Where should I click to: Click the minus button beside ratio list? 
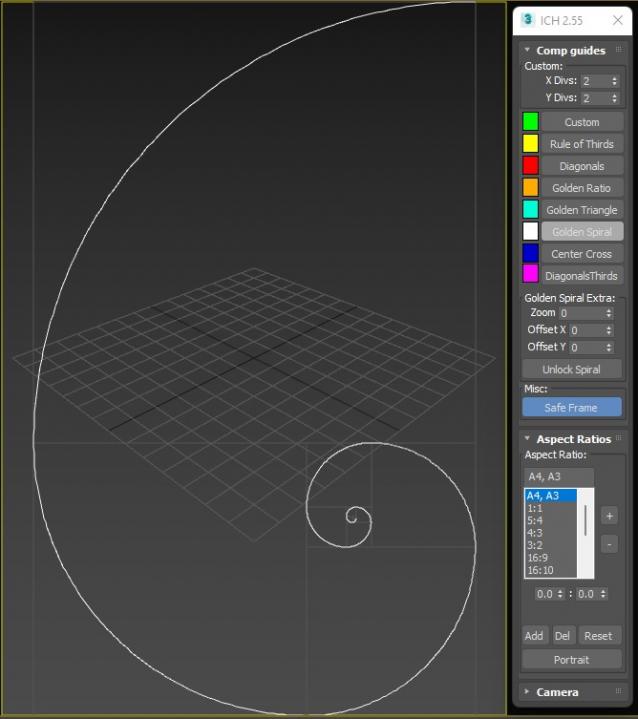click(x=609, y=545)
